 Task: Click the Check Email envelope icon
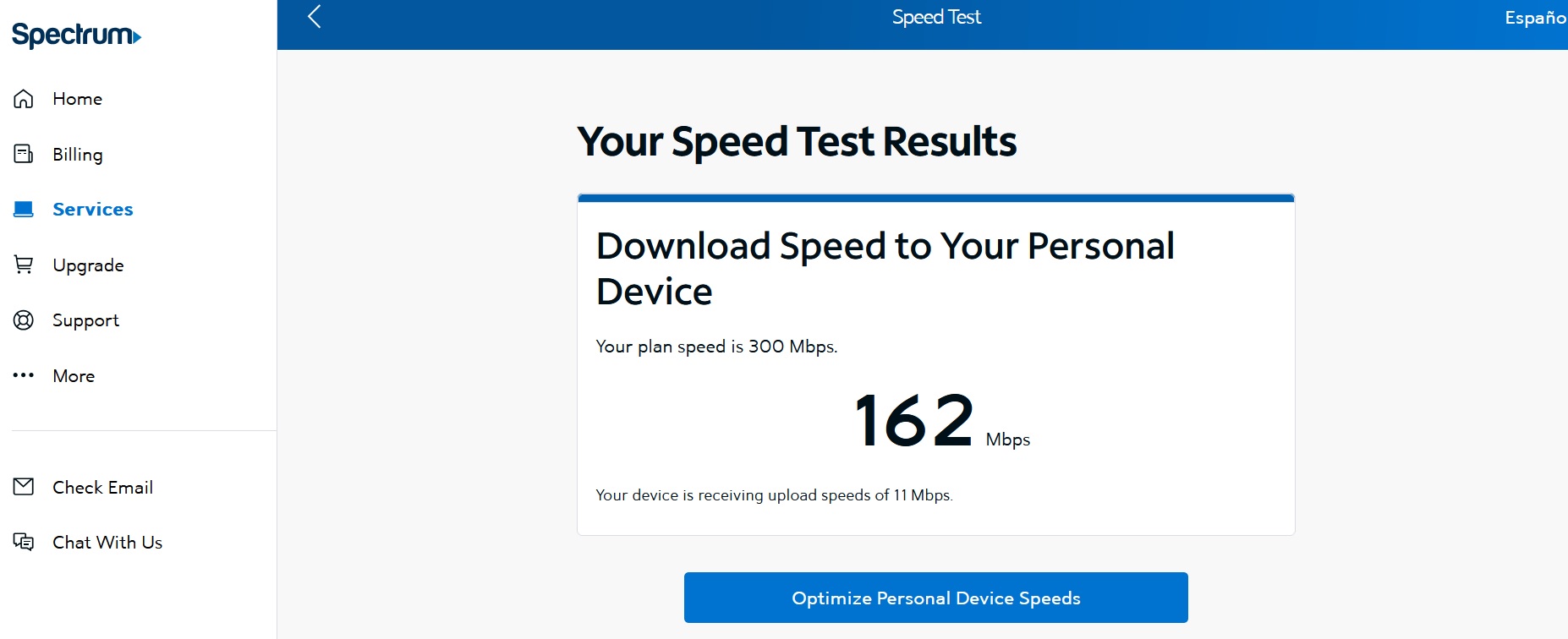(x=24, y=487)
